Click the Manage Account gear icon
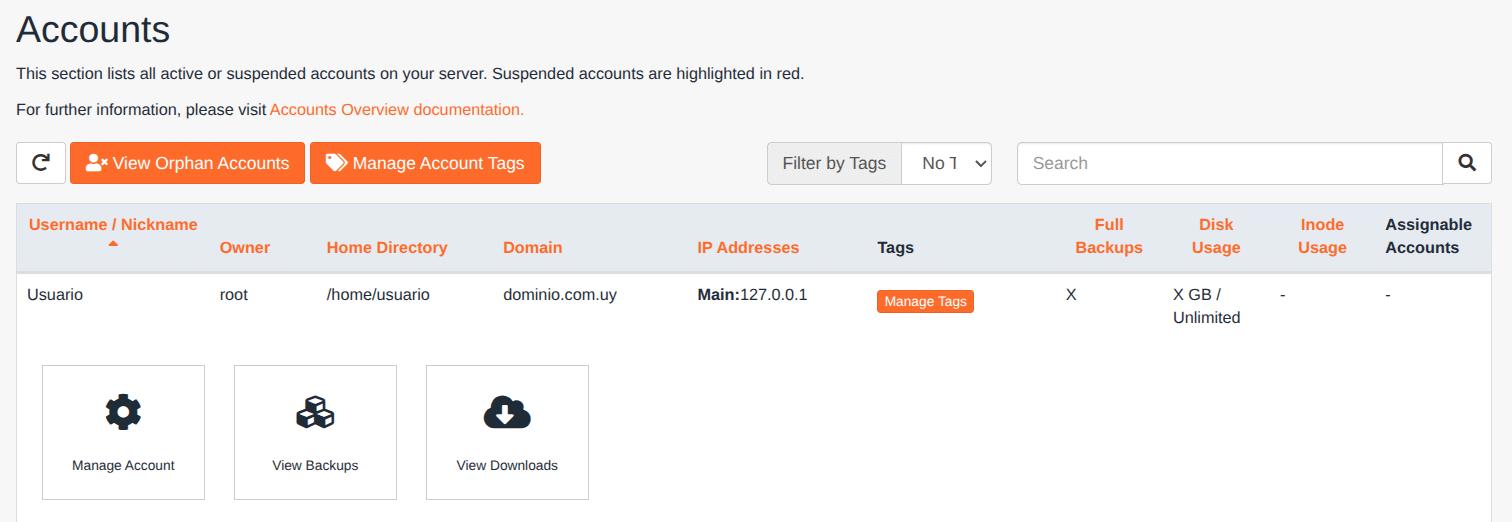Screen dimensions: 1512x522 123,412
